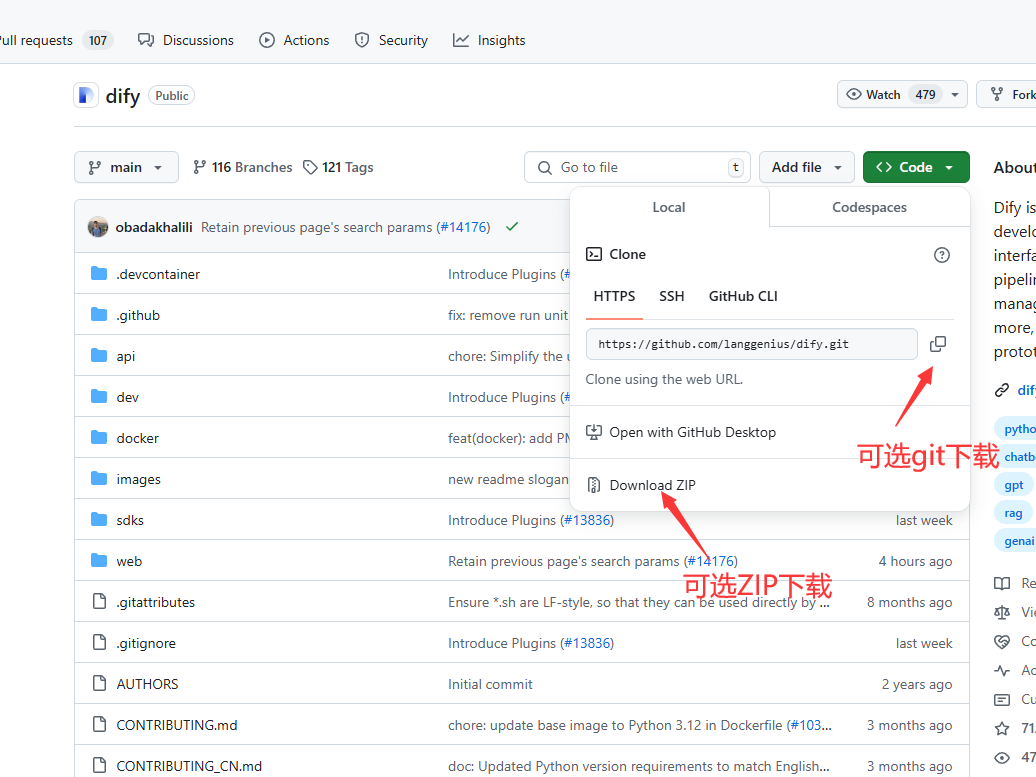Click obadakhalili's avatar image

(x=98, y=227)
